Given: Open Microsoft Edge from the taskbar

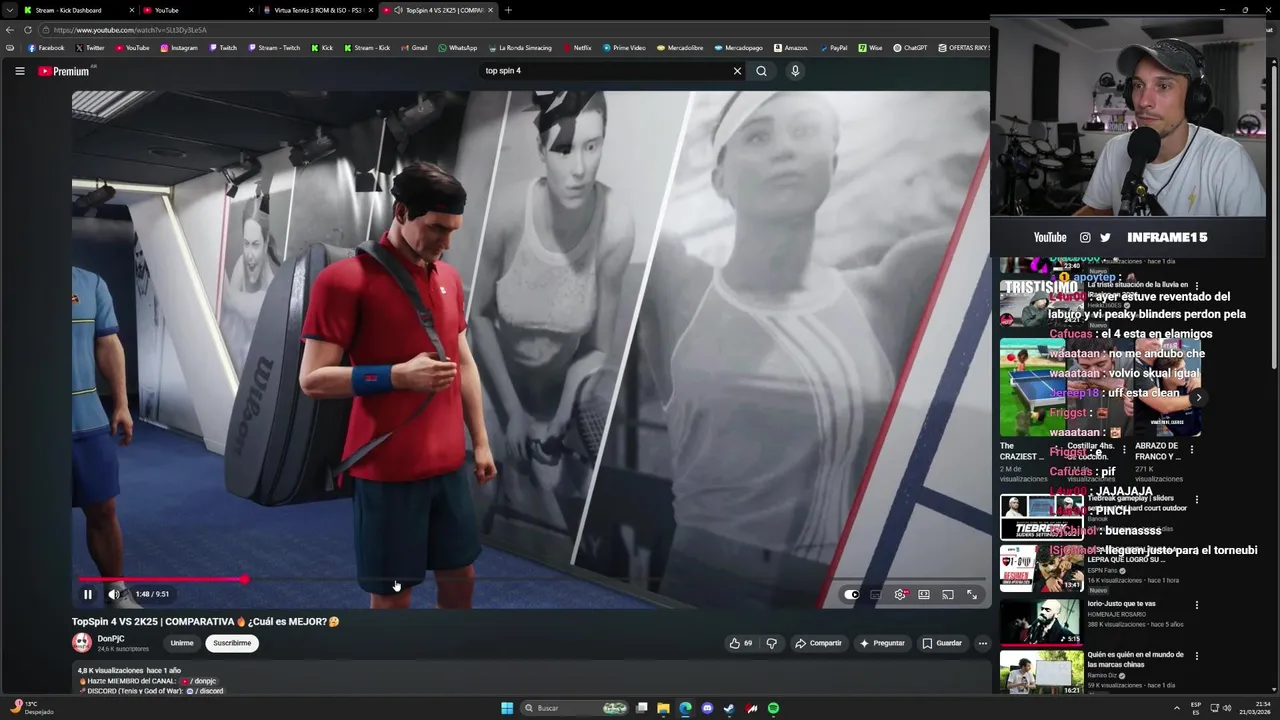Looking at the screenshot, I should (x=685, y=708).
